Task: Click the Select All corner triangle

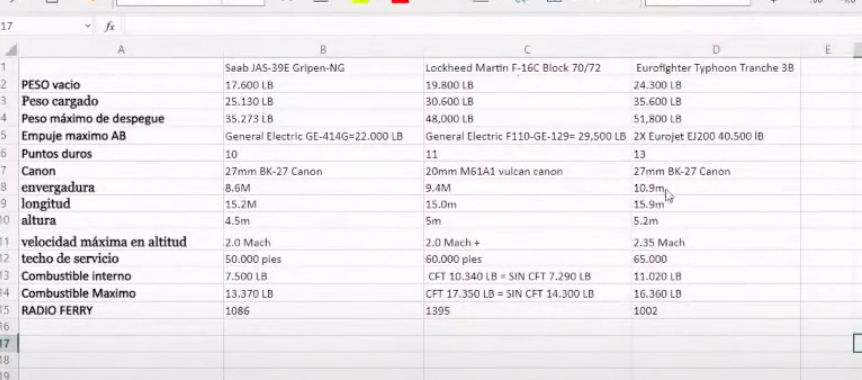Action: [x=11, y=50]
